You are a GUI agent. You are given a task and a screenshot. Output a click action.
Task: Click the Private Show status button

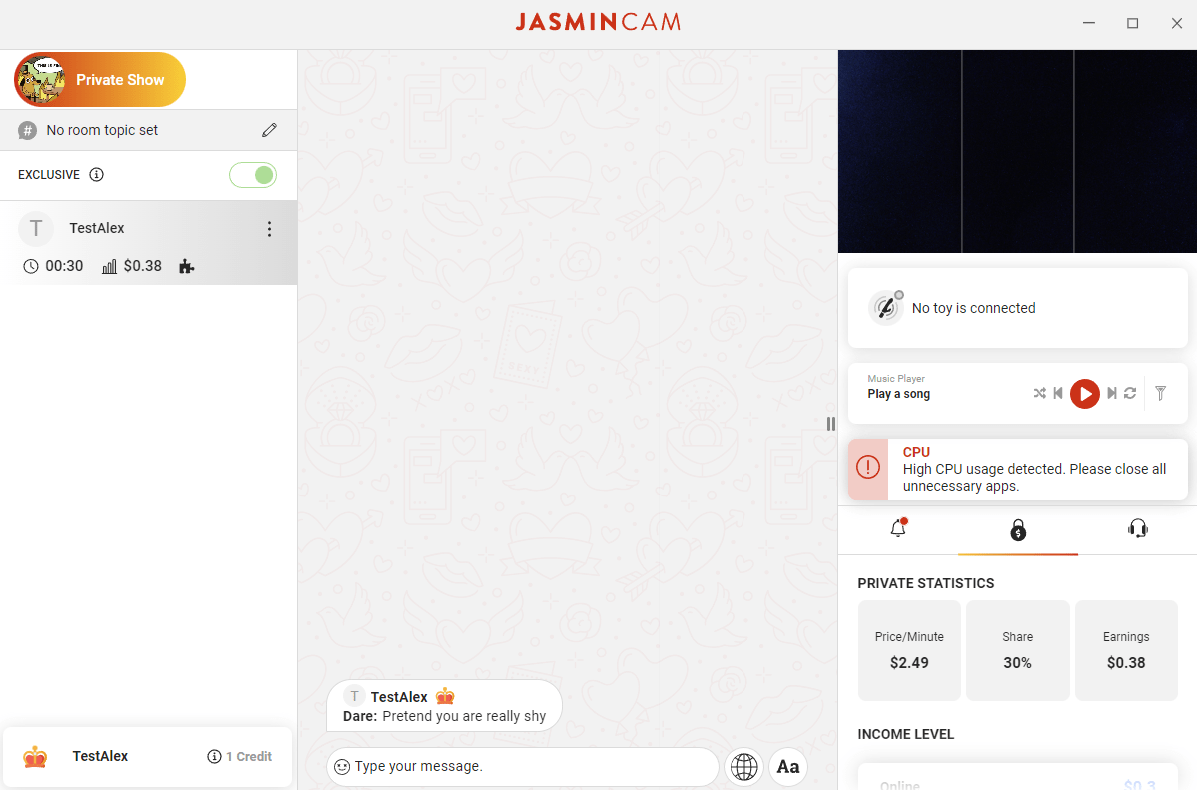click(x=99, y=79)
